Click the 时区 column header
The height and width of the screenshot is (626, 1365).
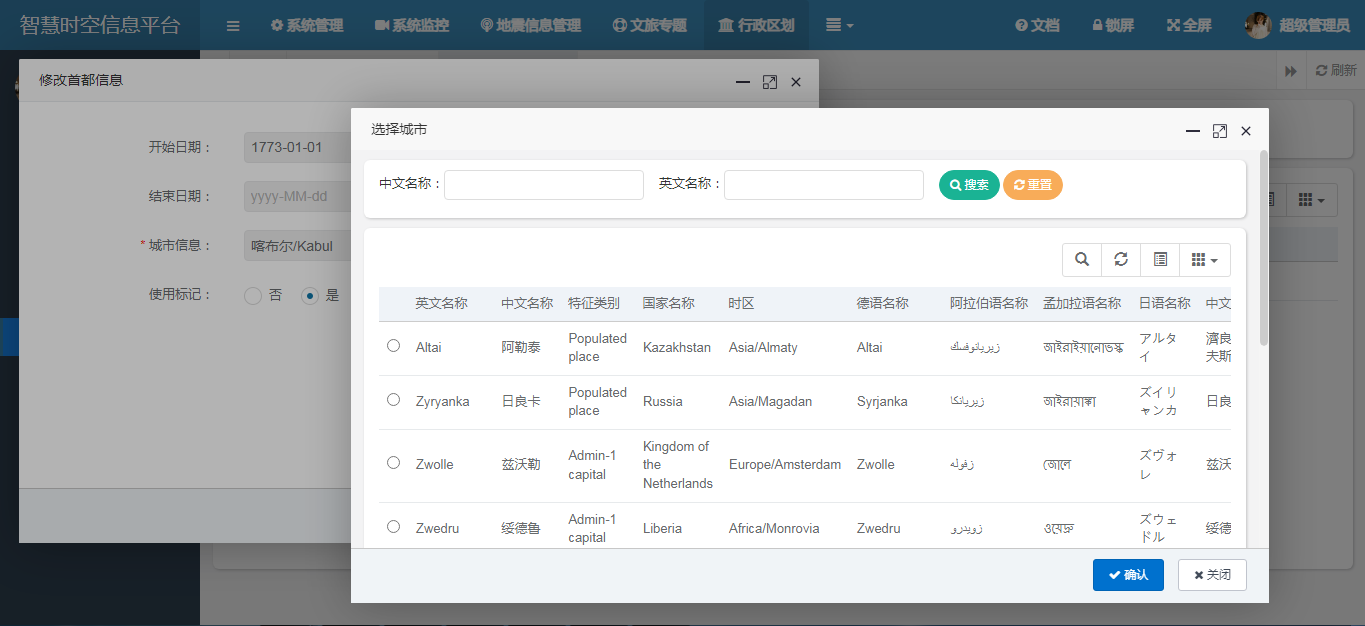(741, 303)
